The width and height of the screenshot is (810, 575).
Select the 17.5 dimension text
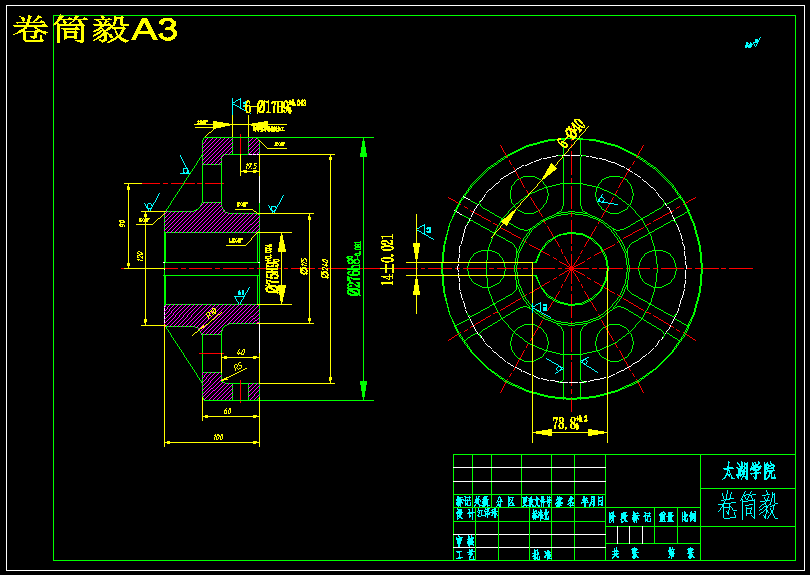click(251, 167)
